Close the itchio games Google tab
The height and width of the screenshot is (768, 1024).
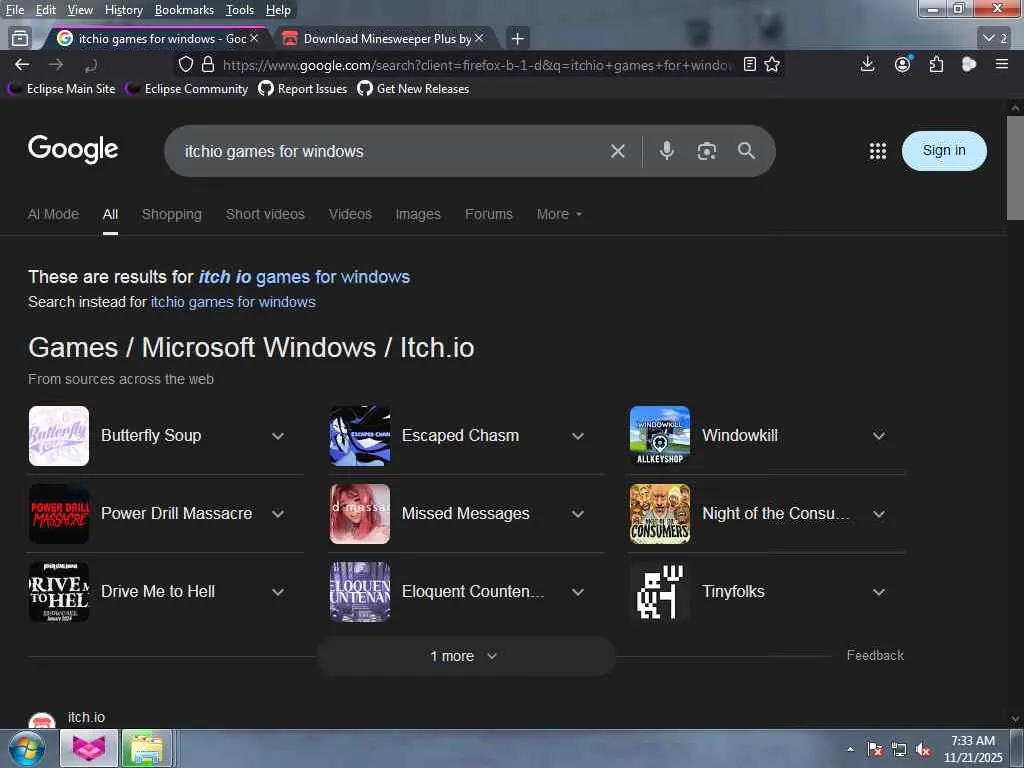pos(254,39)
